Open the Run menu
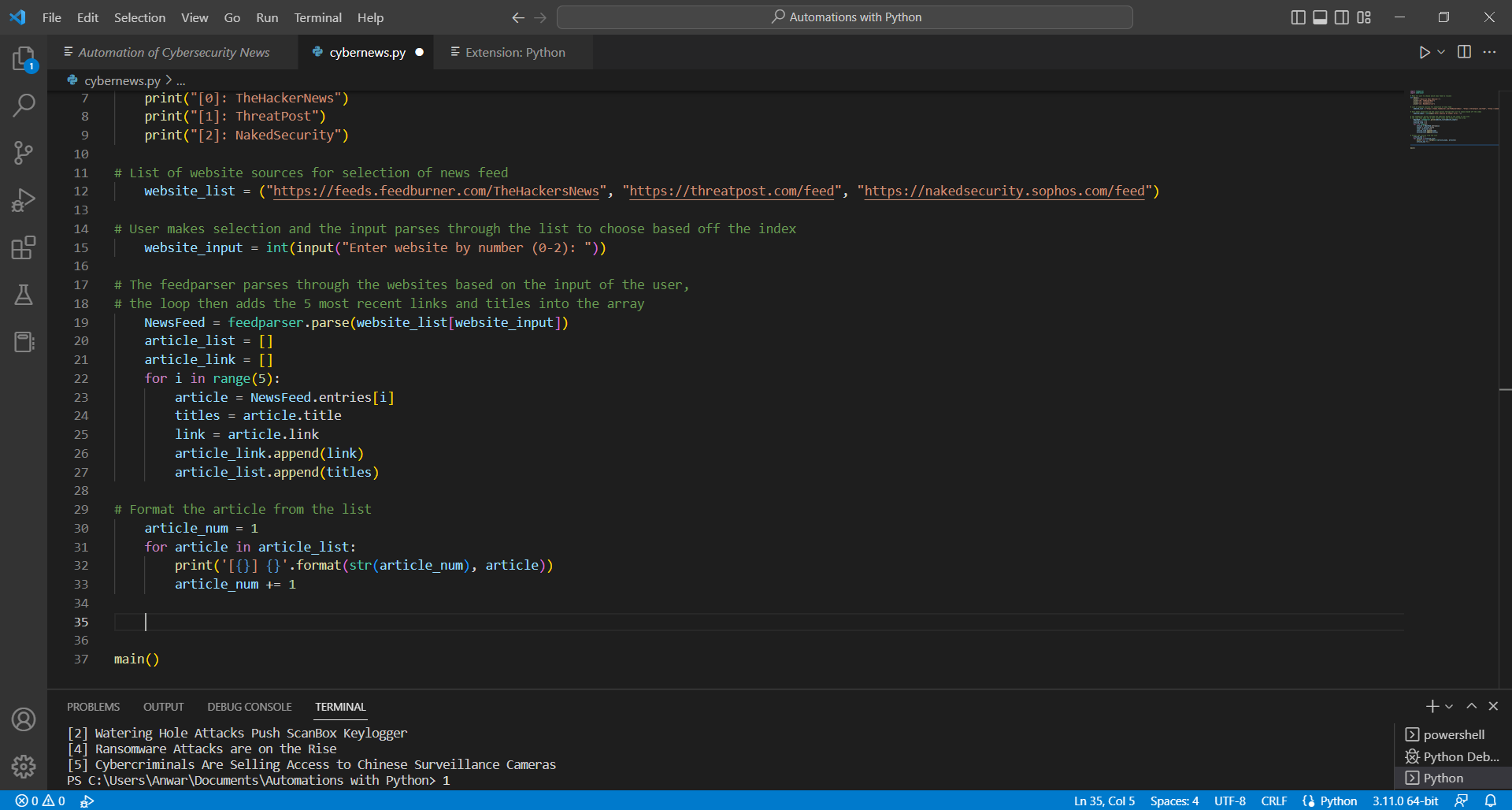The image size is (1512, 810). coord(267,17)
